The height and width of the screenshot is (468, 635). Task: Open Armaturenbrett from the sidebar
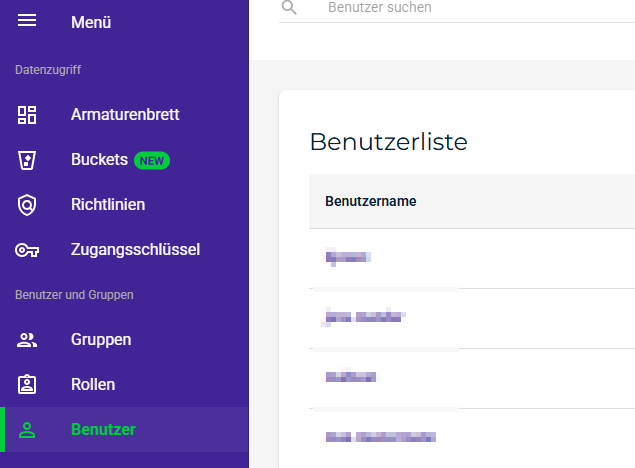(x=125, y=114)
